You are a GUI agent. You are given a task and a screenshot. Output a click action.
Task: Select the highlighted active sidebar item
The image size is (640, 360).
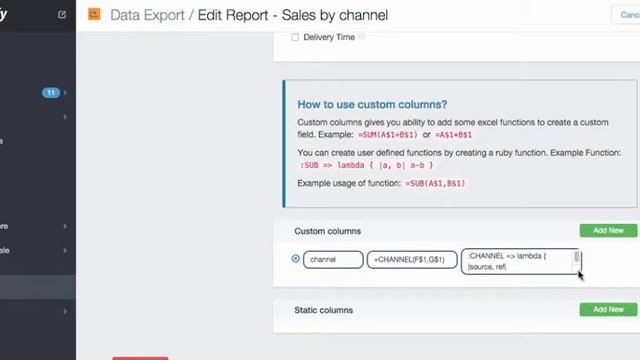[38, 287]
